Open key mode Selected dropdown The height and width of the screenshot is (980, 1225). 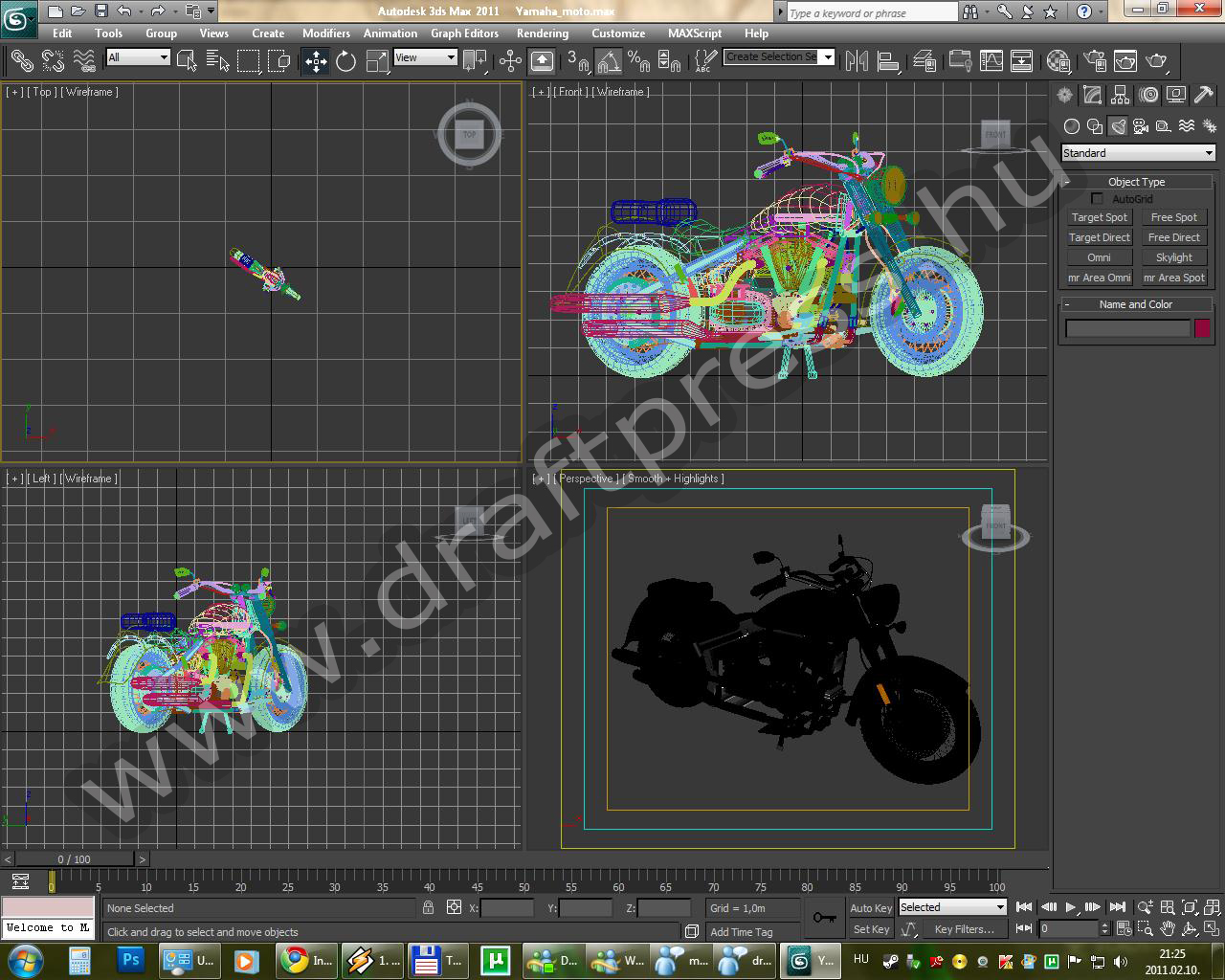(952, 907)
